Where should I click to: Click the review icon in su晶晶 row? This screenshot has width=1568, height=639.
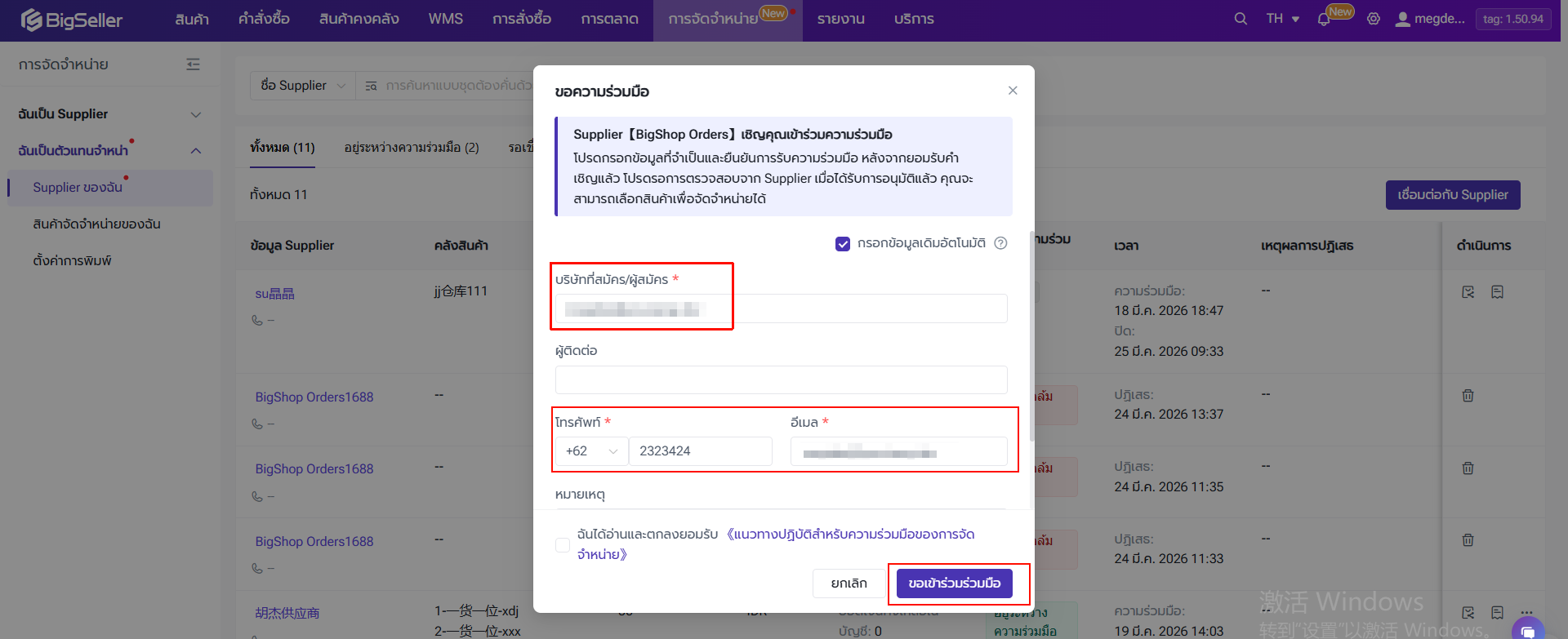pos(1468,292)
